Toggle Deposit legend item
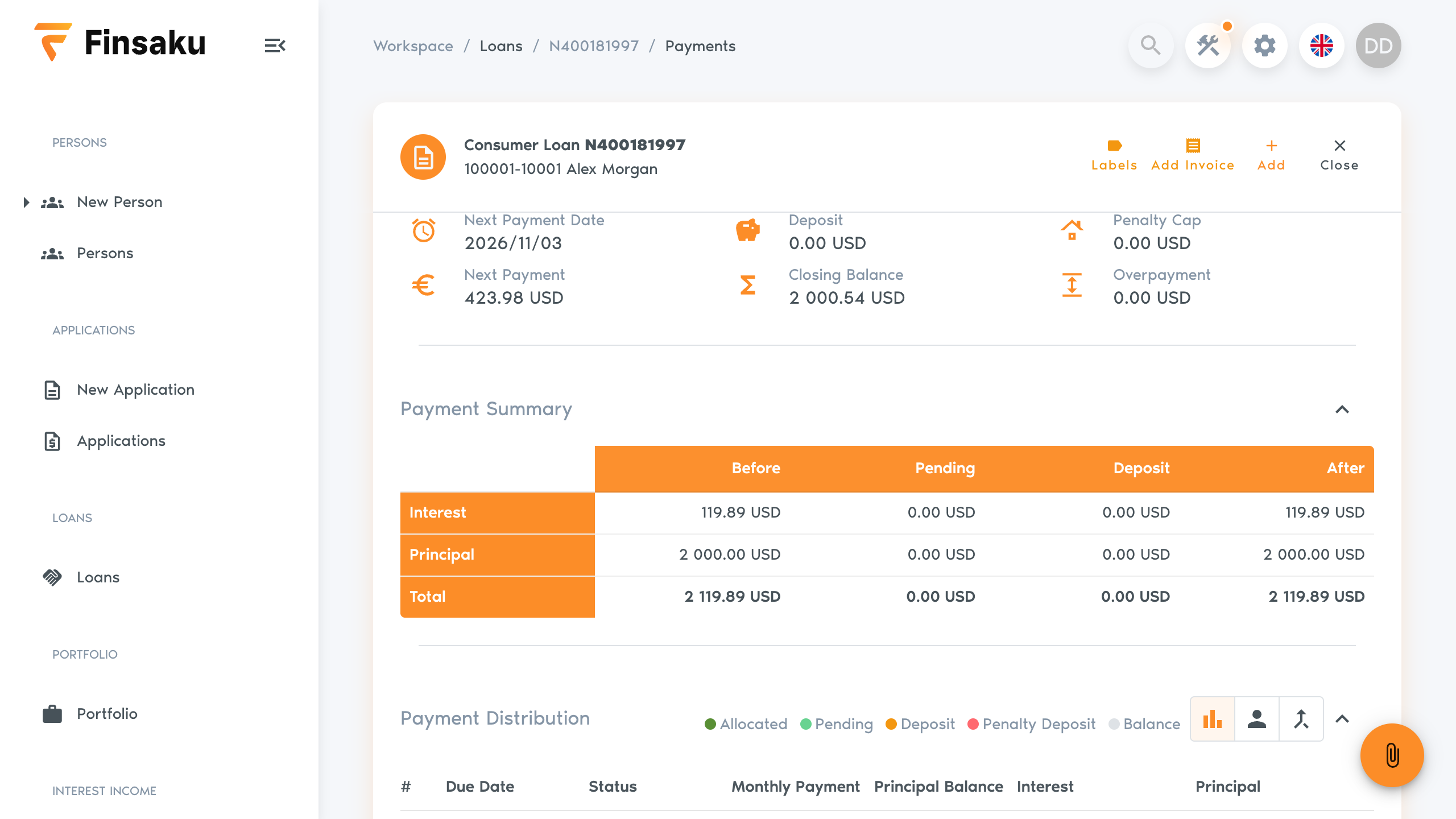Image resolution: width=1456 pixels, height=819 pixels. point(920,724)
